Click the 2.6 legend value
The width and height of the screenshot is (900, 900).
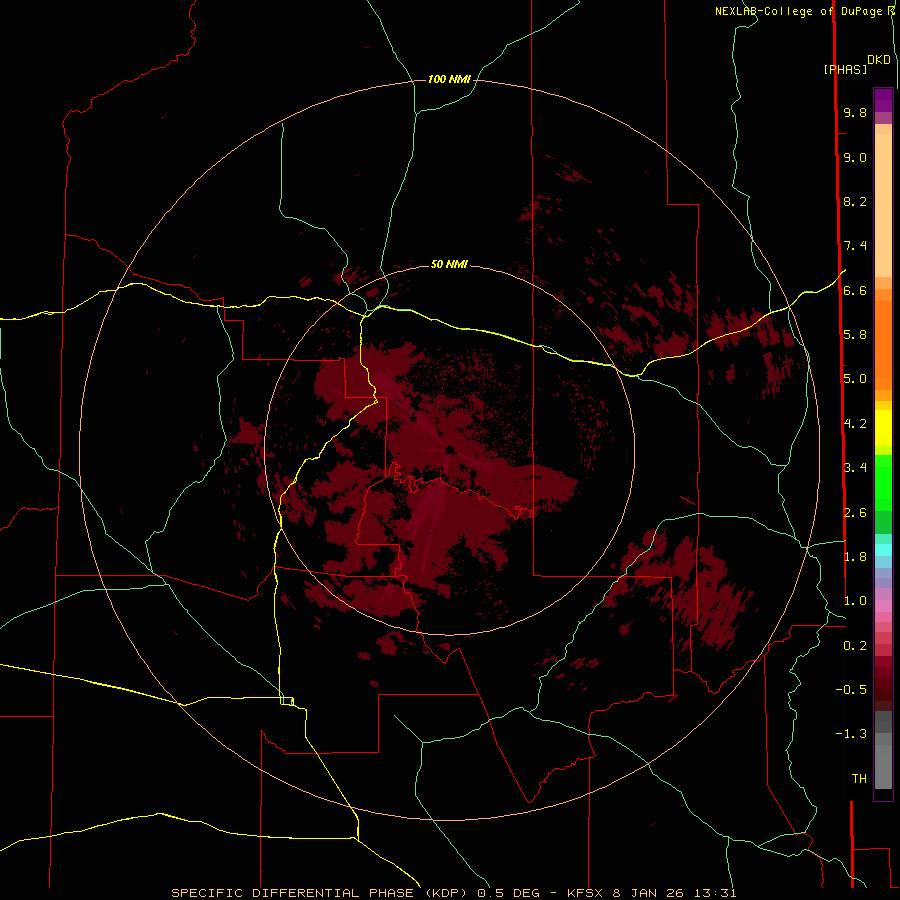pyautogui.click(x=855, y=512)
